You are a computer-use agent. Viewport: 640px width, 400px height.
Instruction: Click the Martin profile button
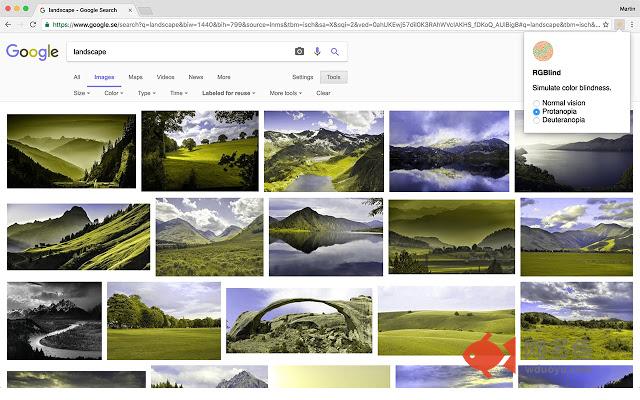pyautogui.click(x=627, y=9)
